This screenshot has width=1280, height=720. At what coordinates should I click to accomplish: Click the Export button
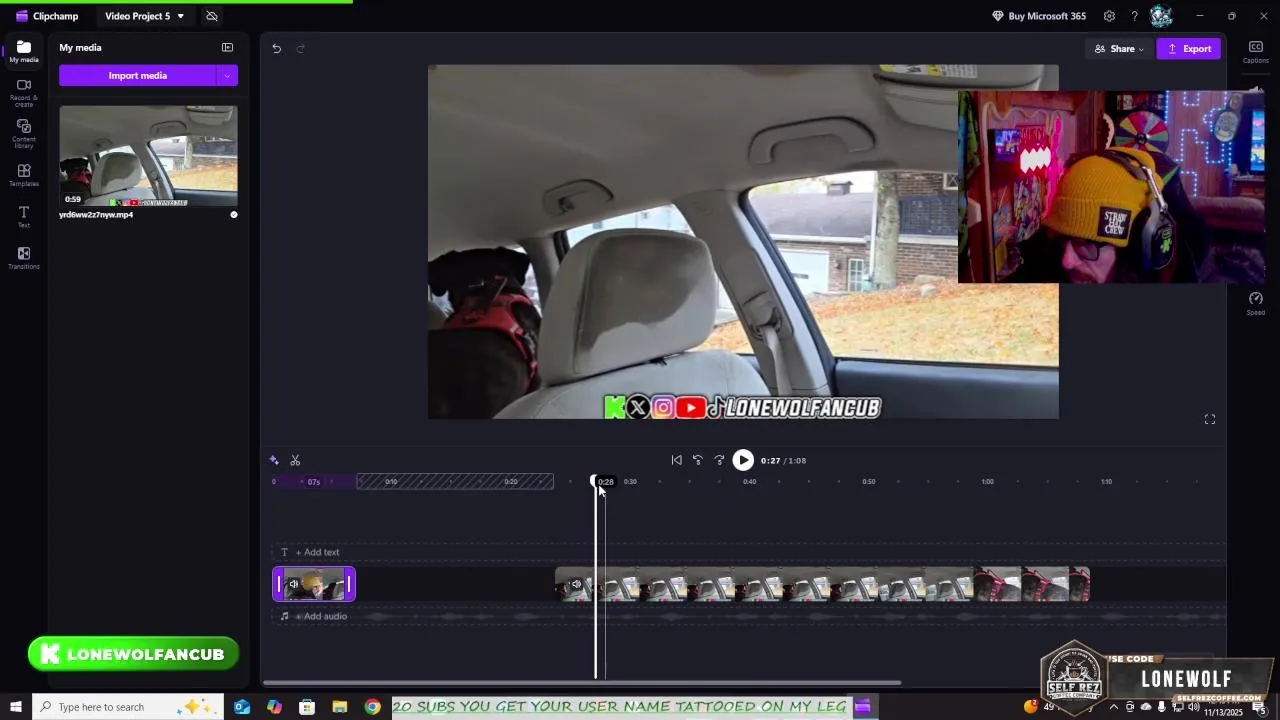[x=1189, y=49]
